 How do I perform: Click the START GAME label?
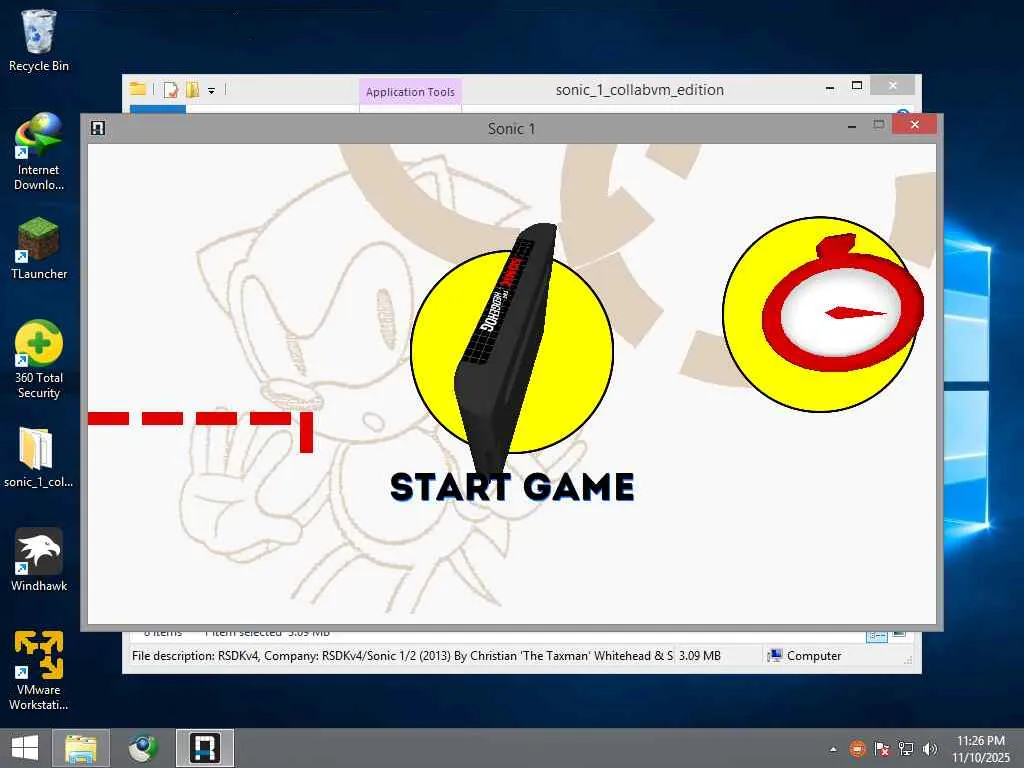tap(512, 487)
